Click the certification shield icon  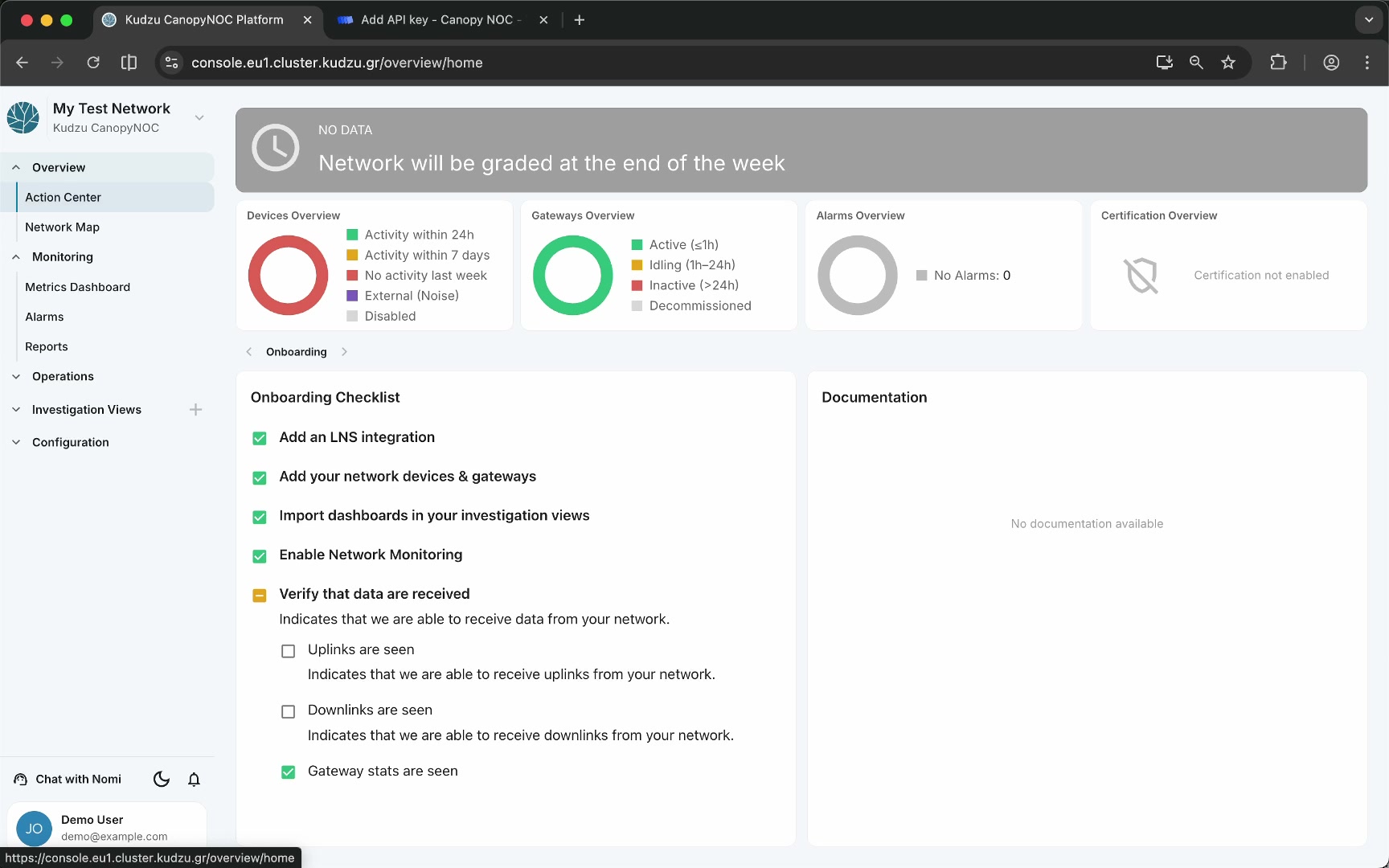(x=1141, y=275)
